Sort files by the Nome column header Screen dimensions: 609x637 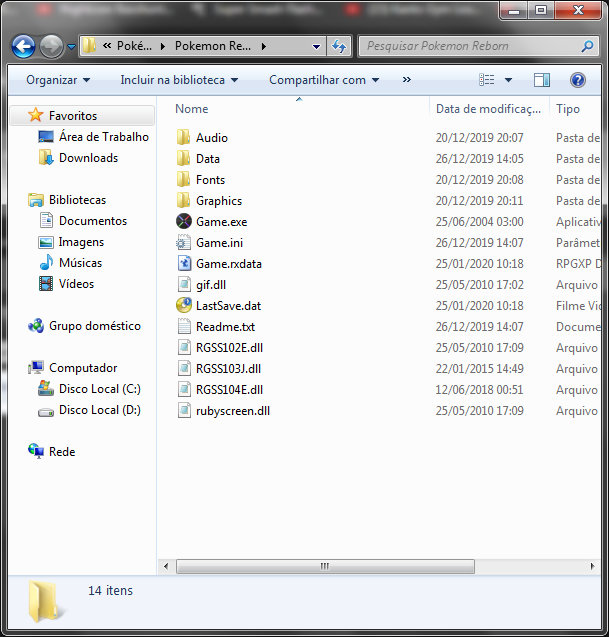click(x=192, y=109)
